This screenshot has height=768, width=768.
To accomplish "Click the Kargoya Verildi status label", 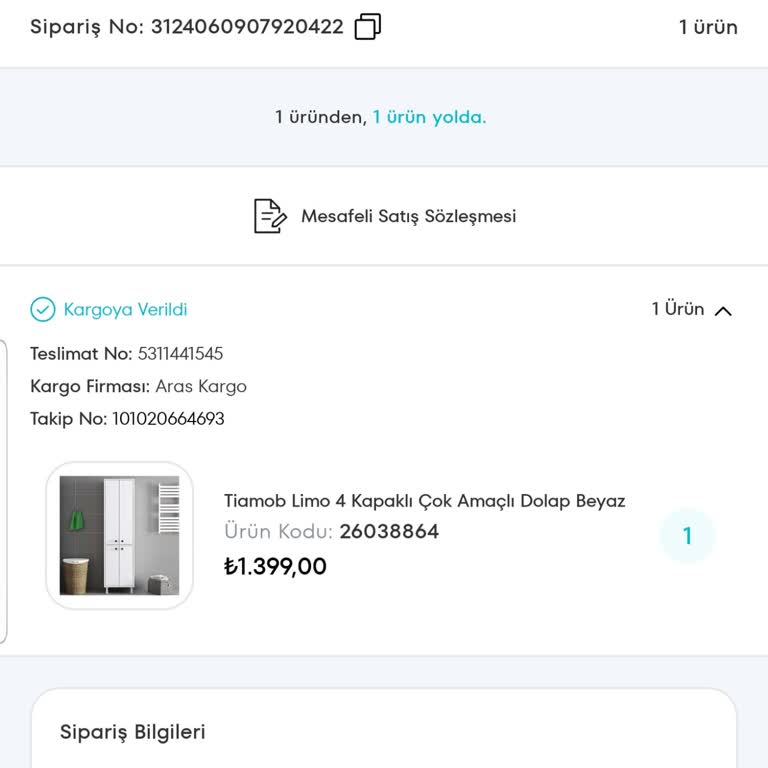I will pyautogui.click(x=125, y=310).
